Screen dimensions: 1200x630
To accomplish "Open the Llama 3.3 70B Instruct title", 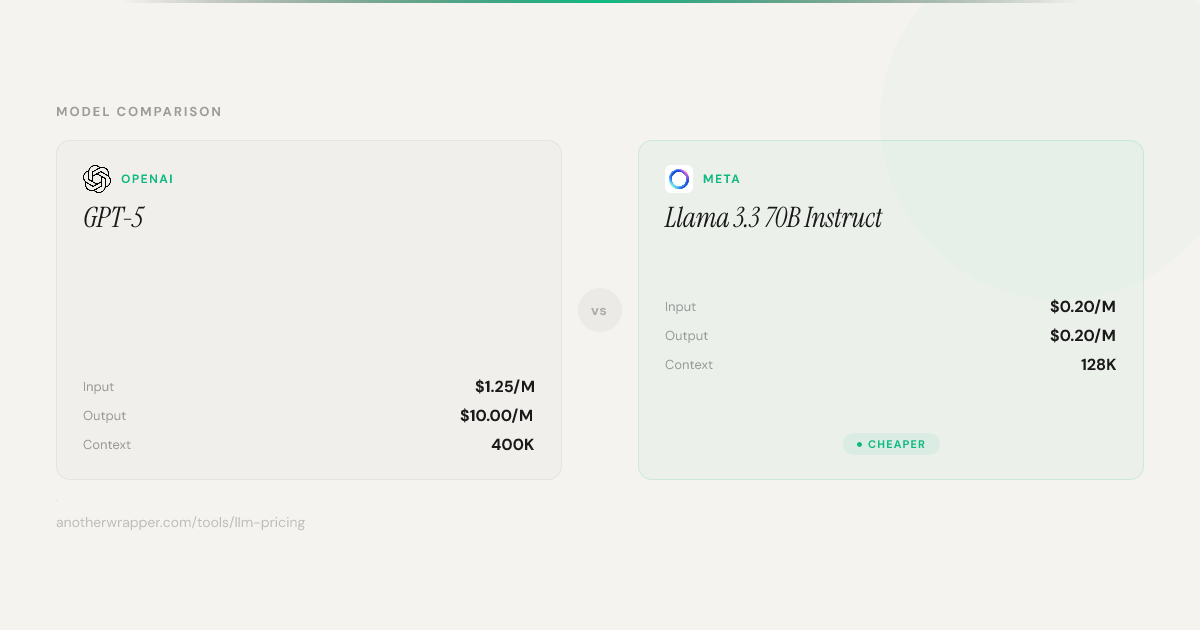I will (773, 218).
